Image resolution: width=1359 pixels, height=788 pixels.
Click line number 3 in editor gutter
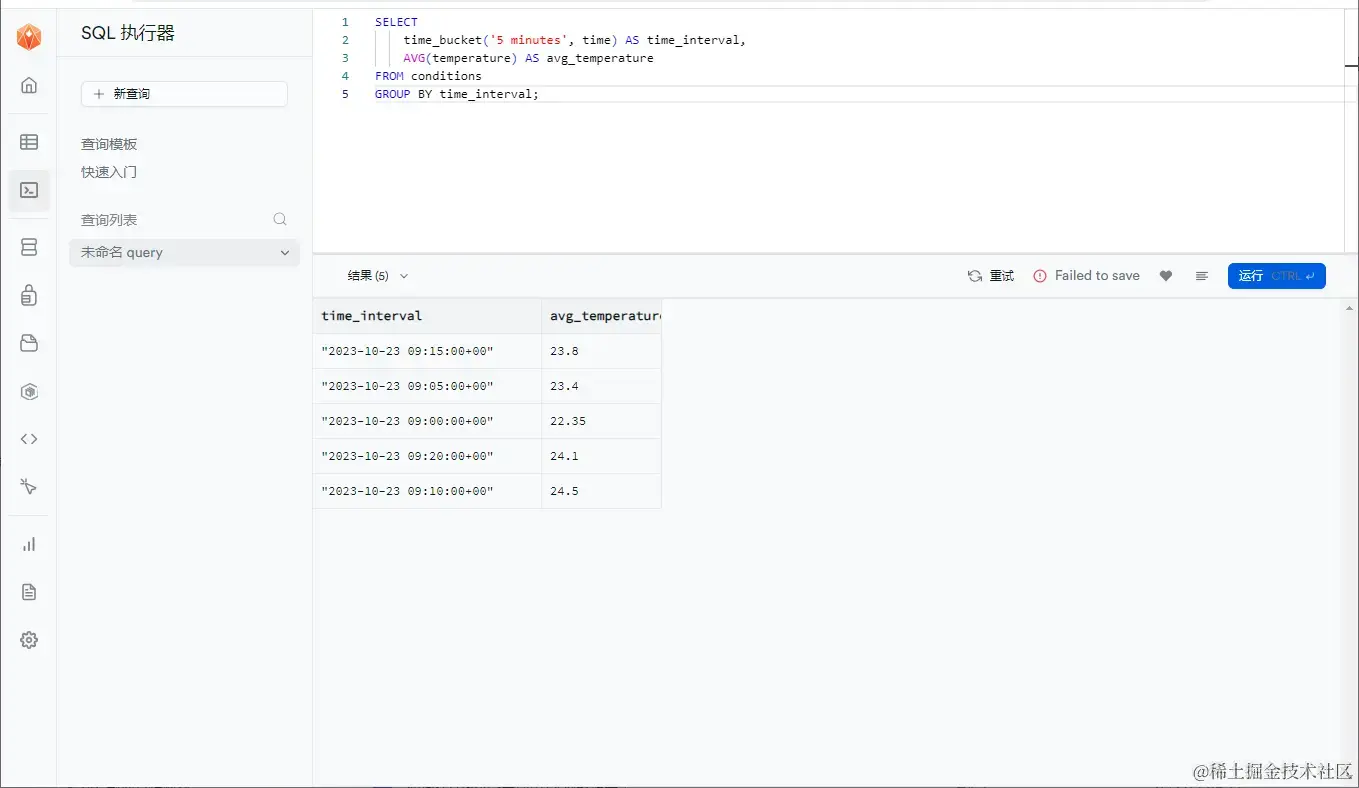pyautogui.click(x=345, y=58)
